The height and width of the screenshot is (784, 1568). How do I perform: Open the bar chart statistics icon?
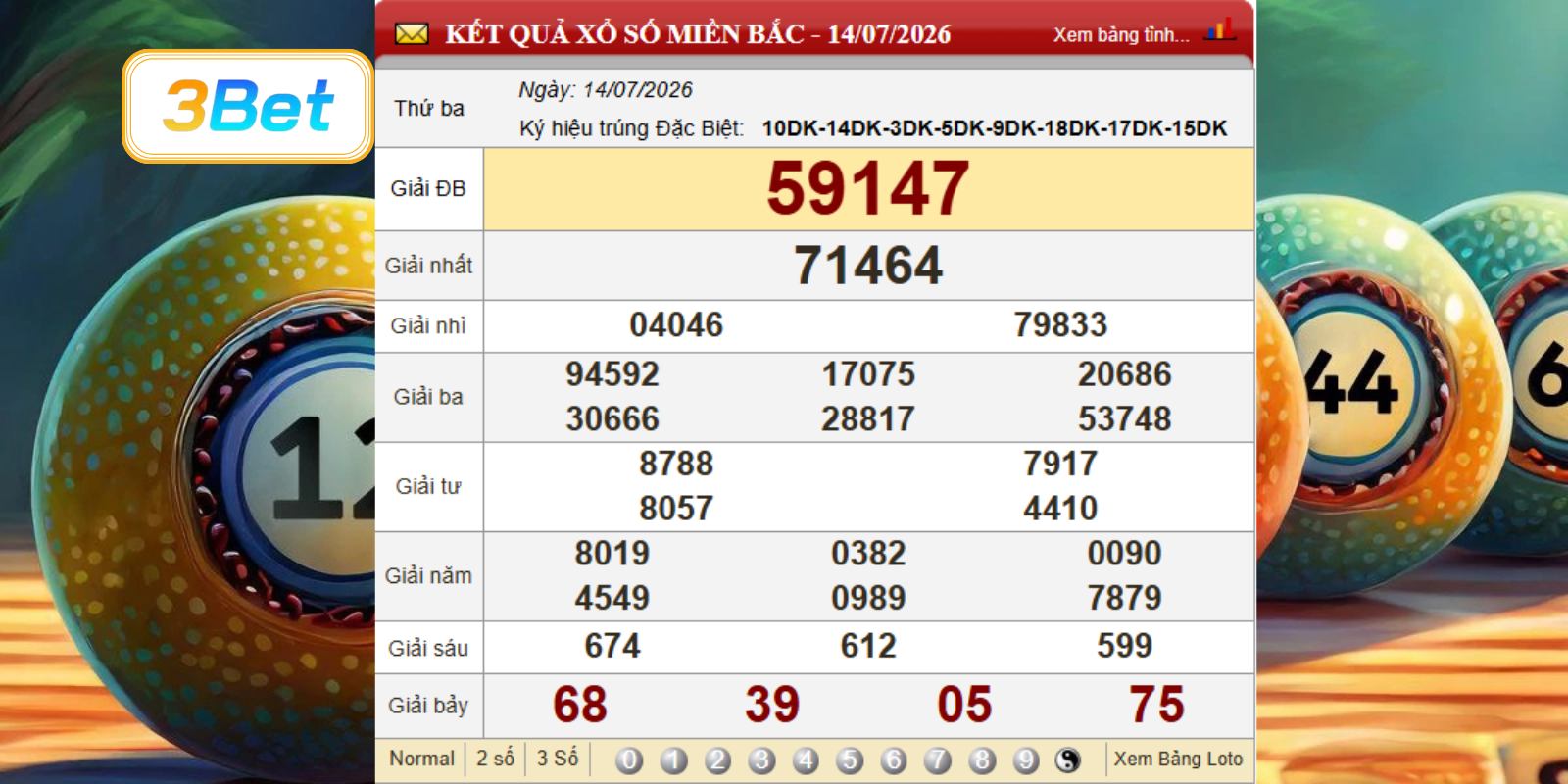click(x=1220, y=30)
